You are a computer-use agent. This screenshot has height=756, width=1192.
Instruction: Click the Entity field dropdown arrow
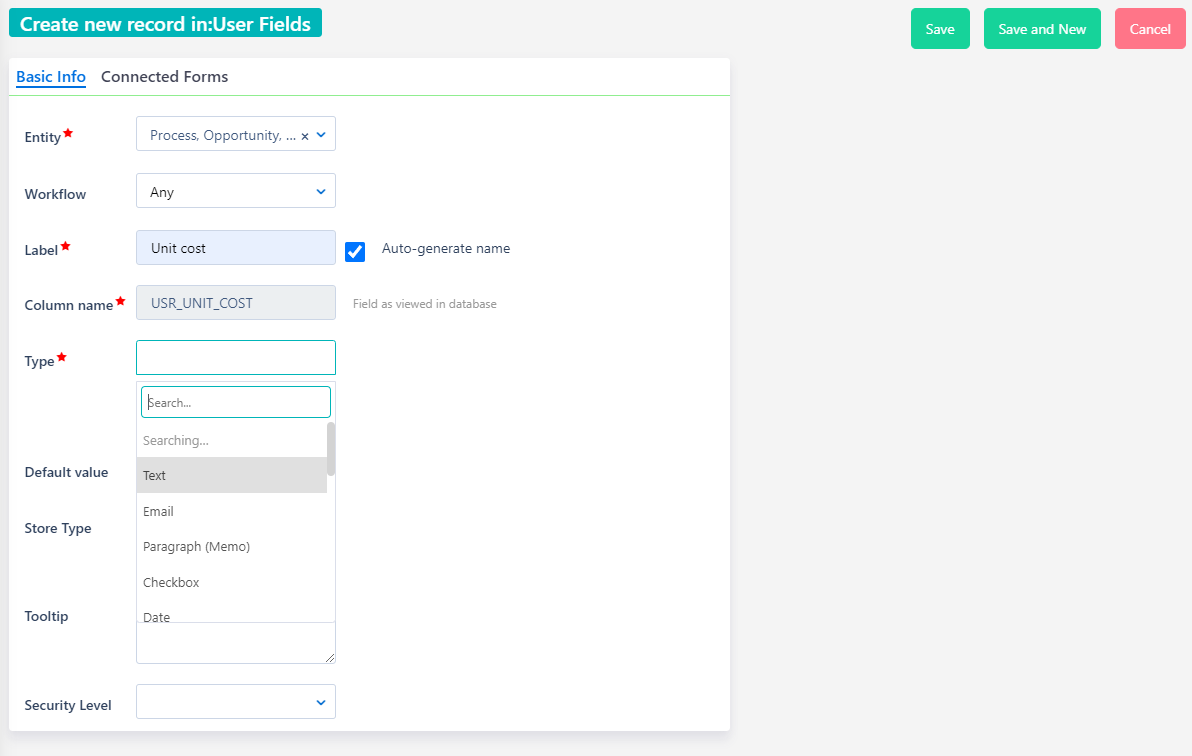tap(320, 134)
